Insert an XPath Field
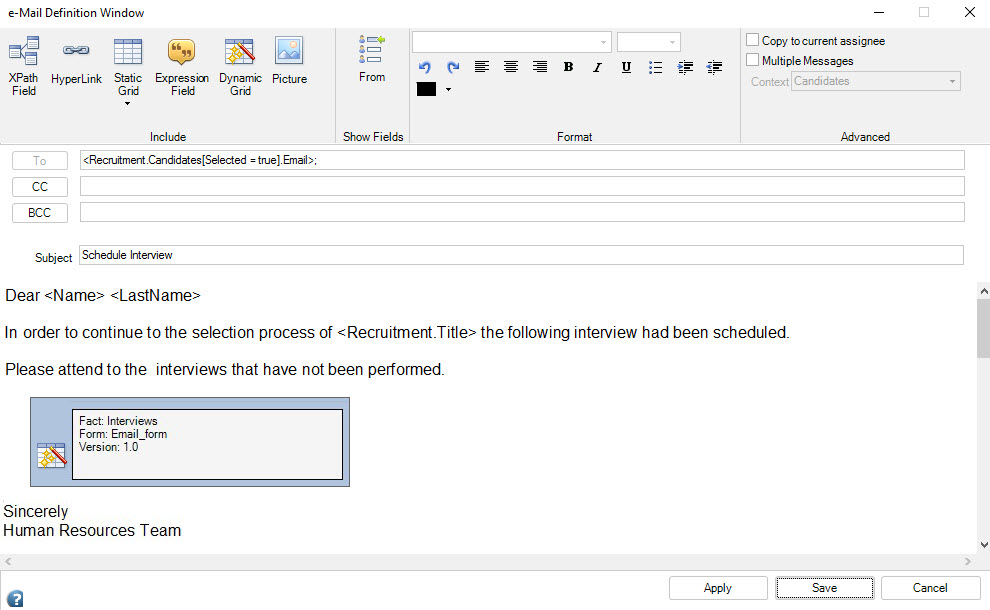The image size is (990, 610). point(23,65)
